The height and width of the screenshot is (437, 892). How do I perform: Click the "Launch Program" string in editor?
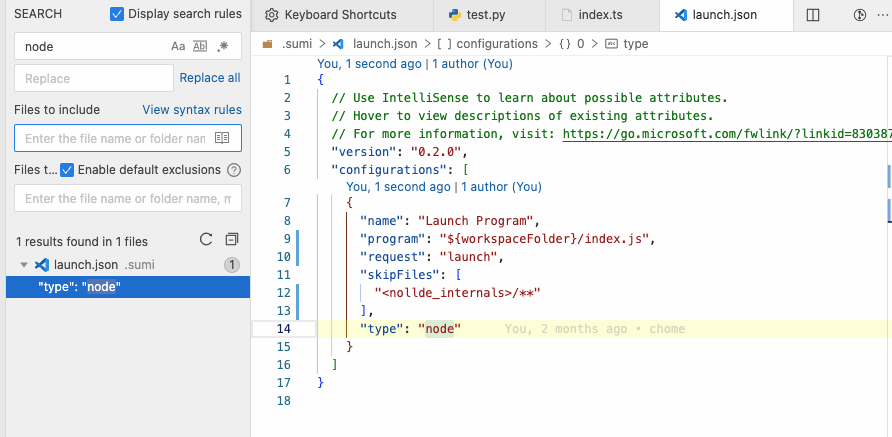click(x=476, y=220)
